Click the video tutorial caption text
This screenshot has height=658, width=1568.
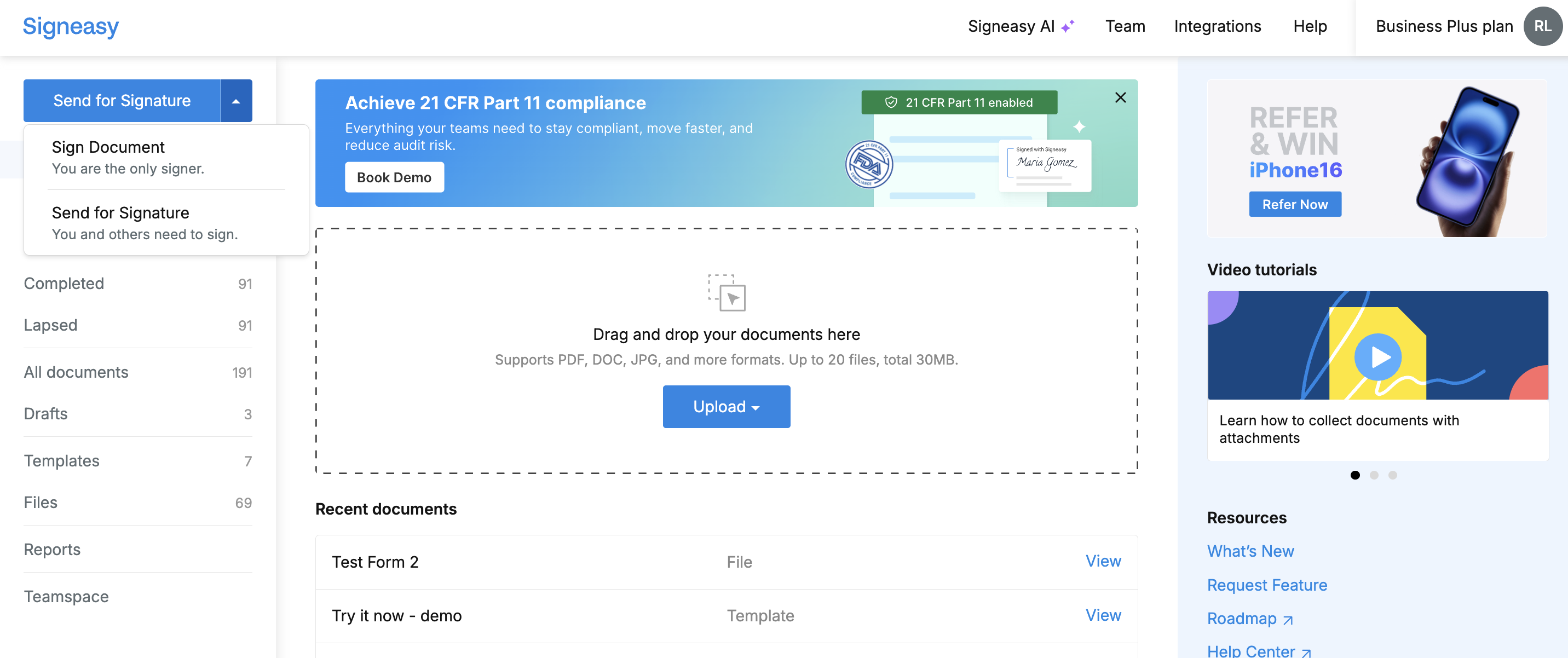coord(1339,429)
